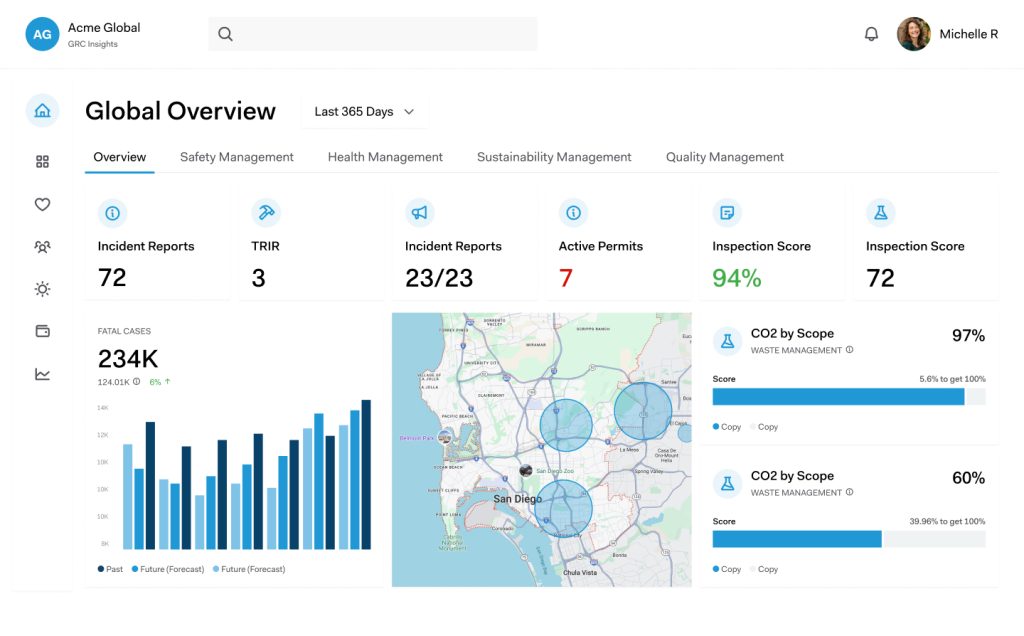Viewport: 1024px width, 636px height.
Task: Toggle the Copy legend under CO2 score
Action: tap(726, 426)
